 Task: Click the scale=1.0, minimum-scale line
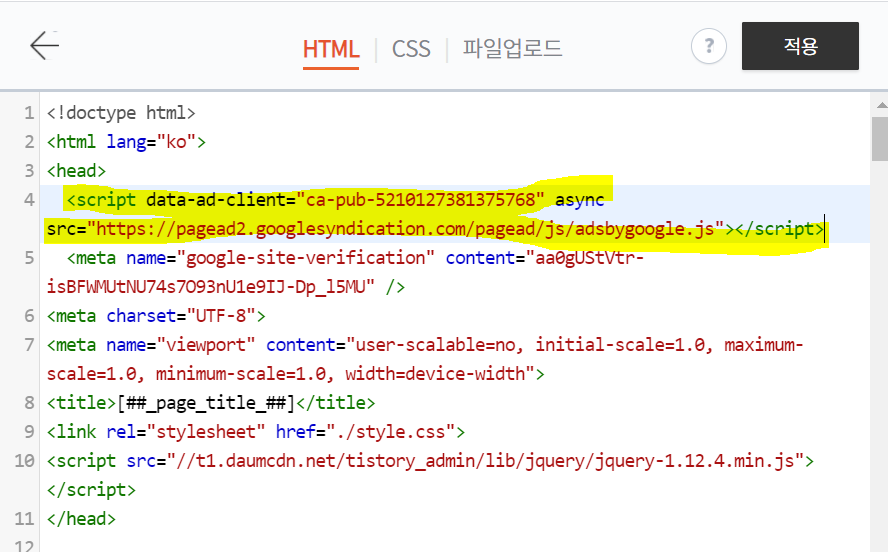[296, 374]
